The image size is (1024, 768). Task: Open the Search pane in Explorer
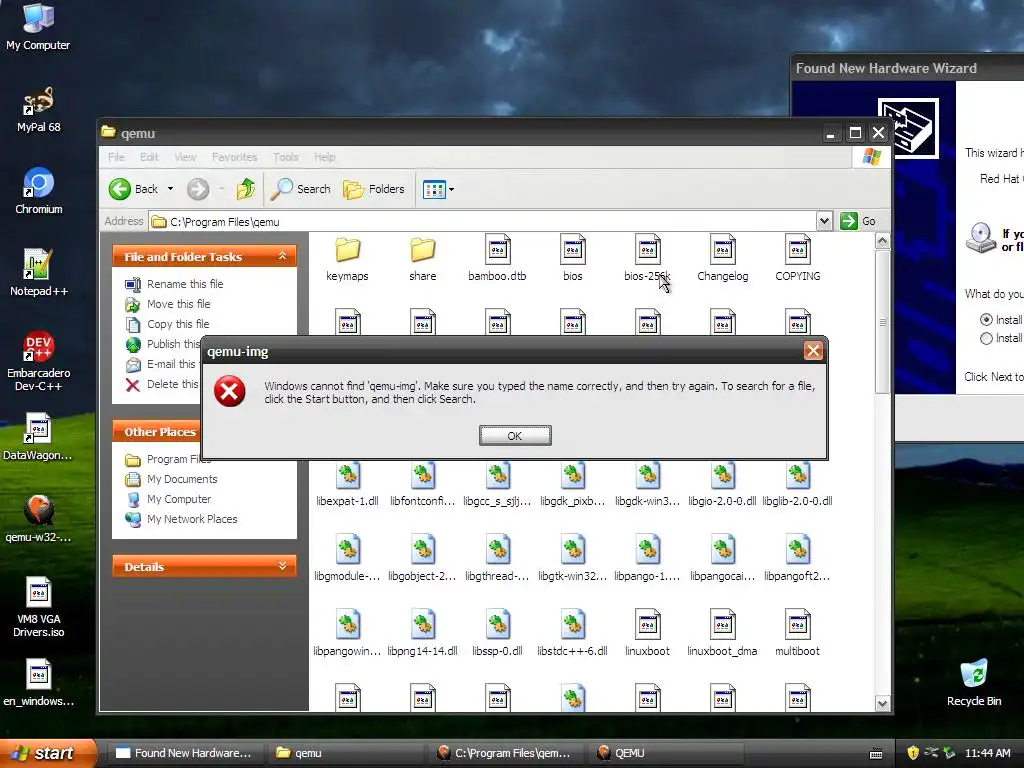click(301, 189)
